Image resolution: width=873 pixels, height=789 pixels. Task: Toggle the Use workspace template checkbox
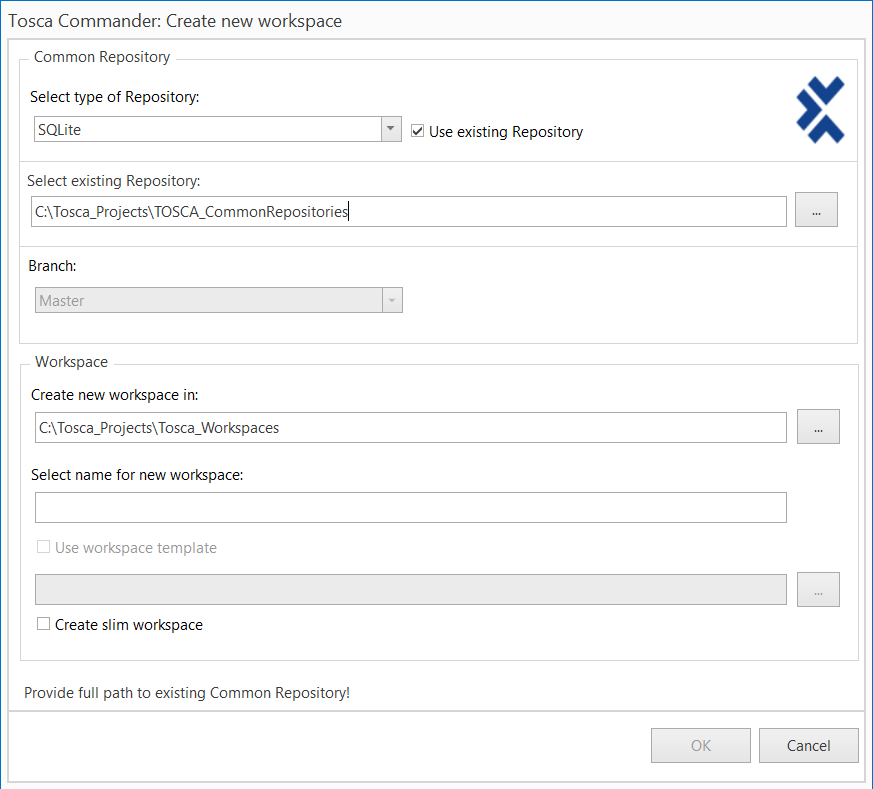point(43,547)
